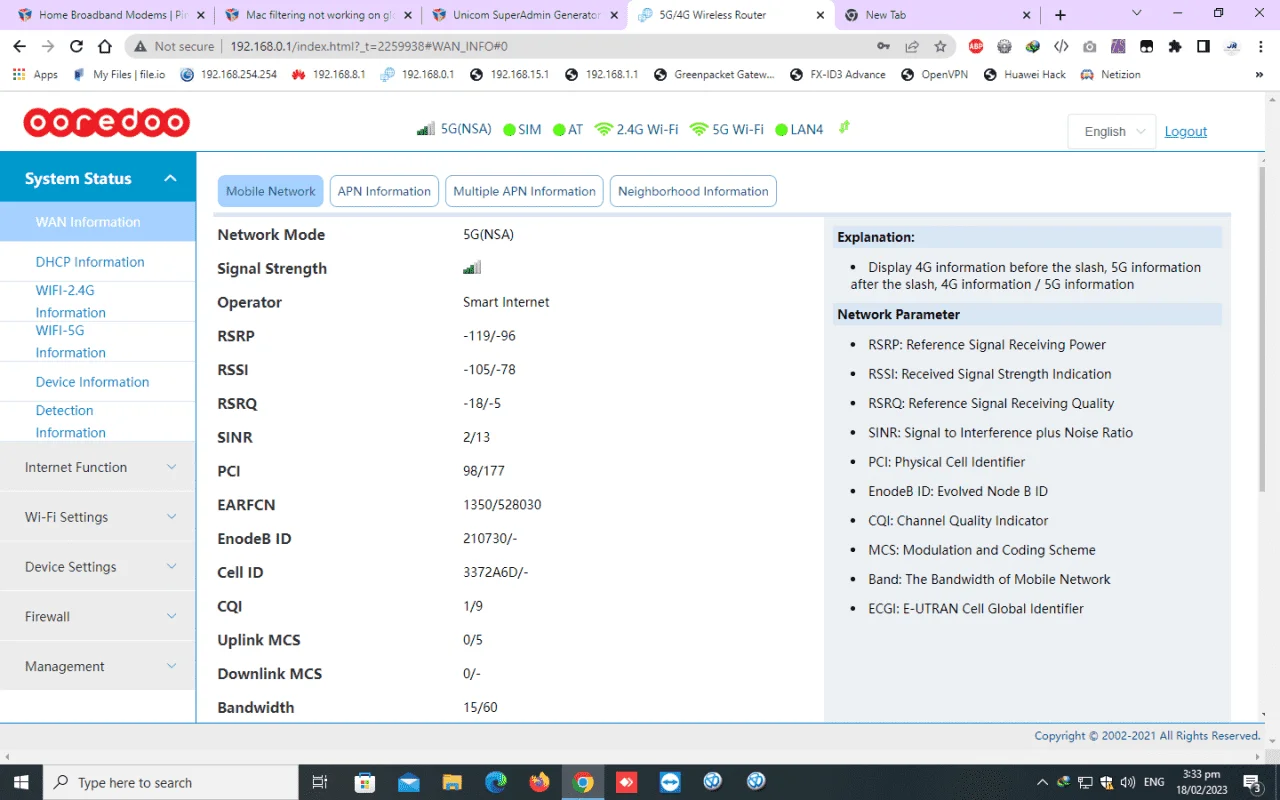Click the green SIM status indicator
The height and width of the screenshot is (800, 1280).
pyautogui.click(x=509, y=130)
